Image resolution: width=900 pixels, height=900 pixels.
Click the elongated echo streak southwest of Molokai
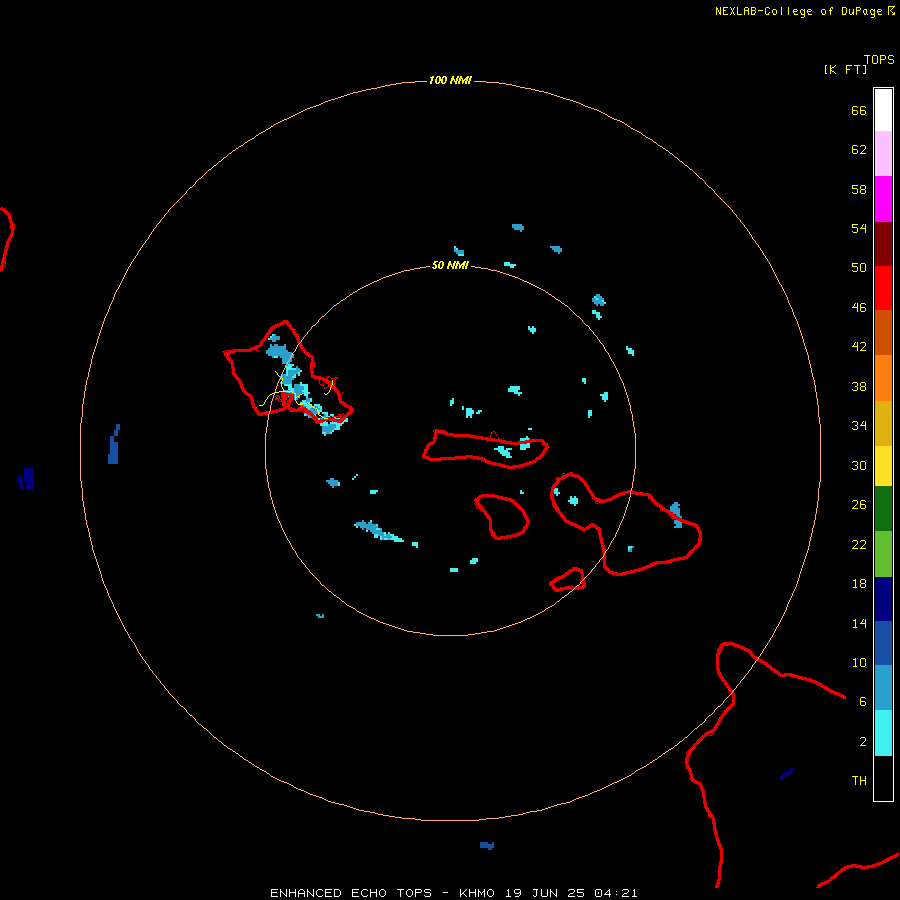[x=379, y=531]
